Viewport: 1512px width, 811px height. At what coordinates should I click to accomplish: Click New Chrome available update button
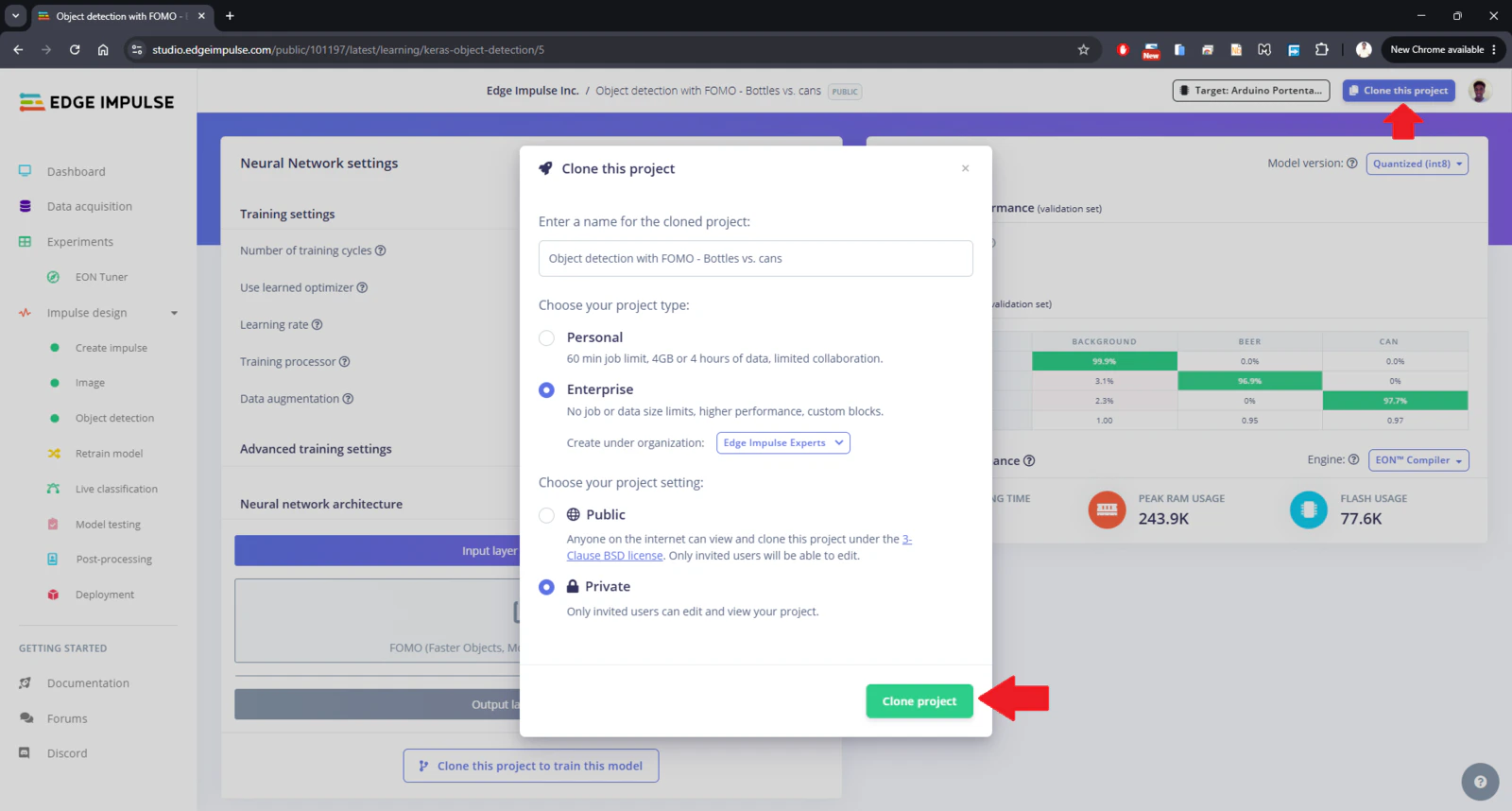click(1442, 49)
